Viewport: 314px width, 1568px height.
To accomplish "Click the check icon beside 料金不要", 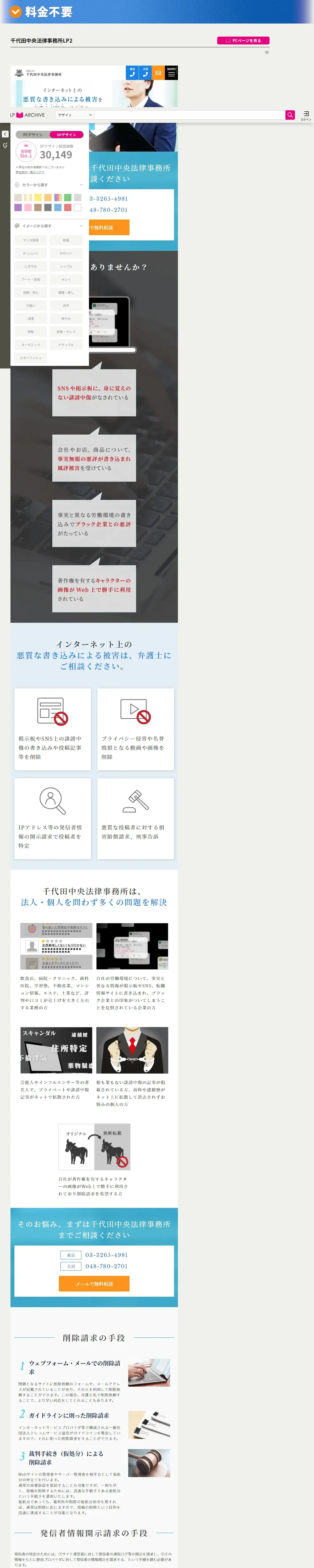I will click(x=16, y=11).
